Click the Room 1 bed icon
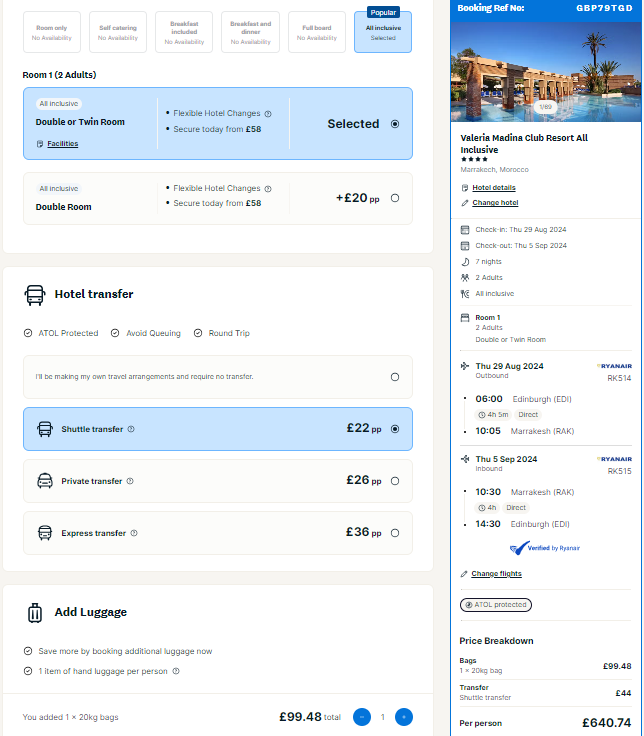The width and height of the screenshot is (644, 736). [x=465, y=318]
